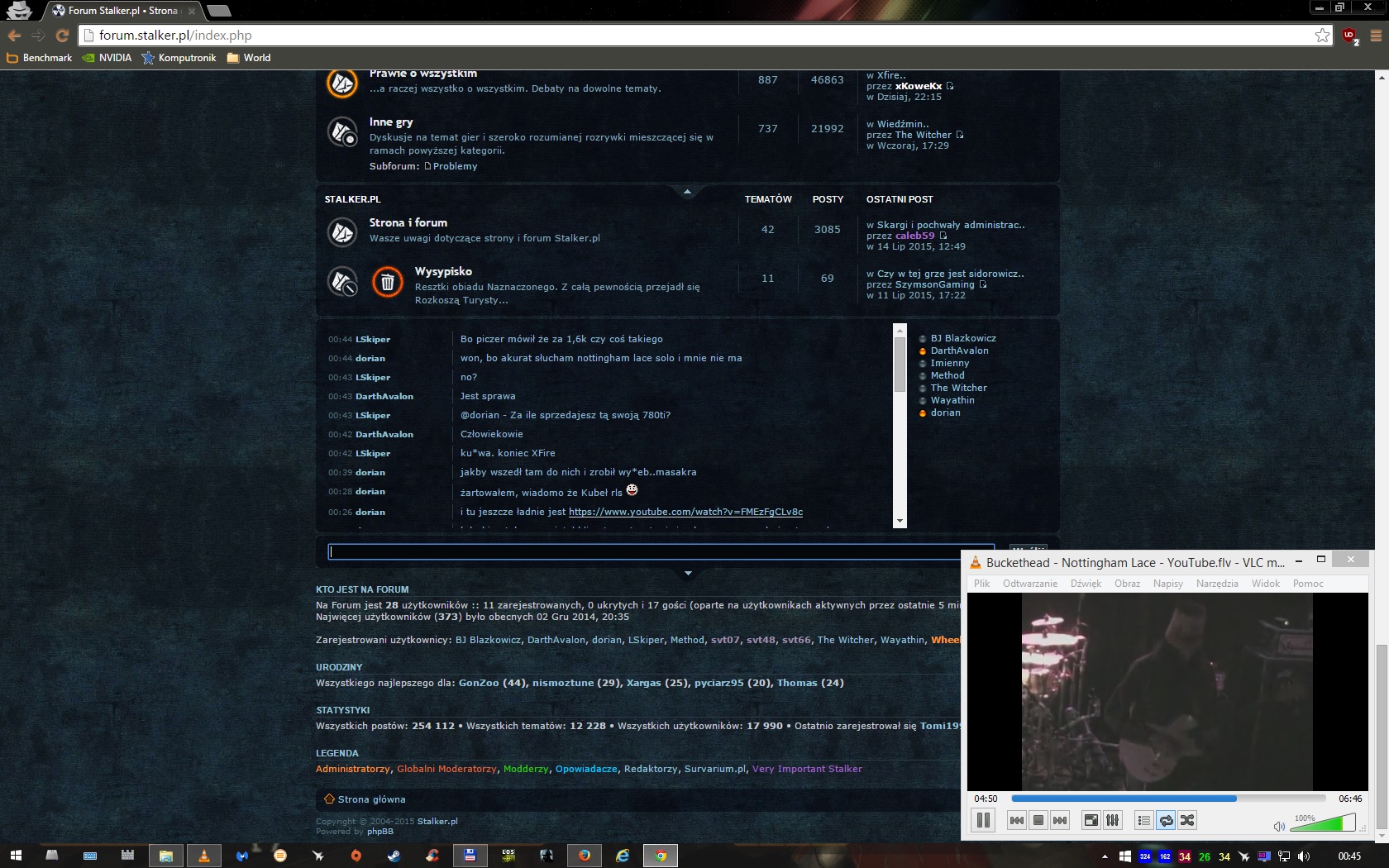
Task: Adjust the VLC volume slider
Action: click(1323, 823)
